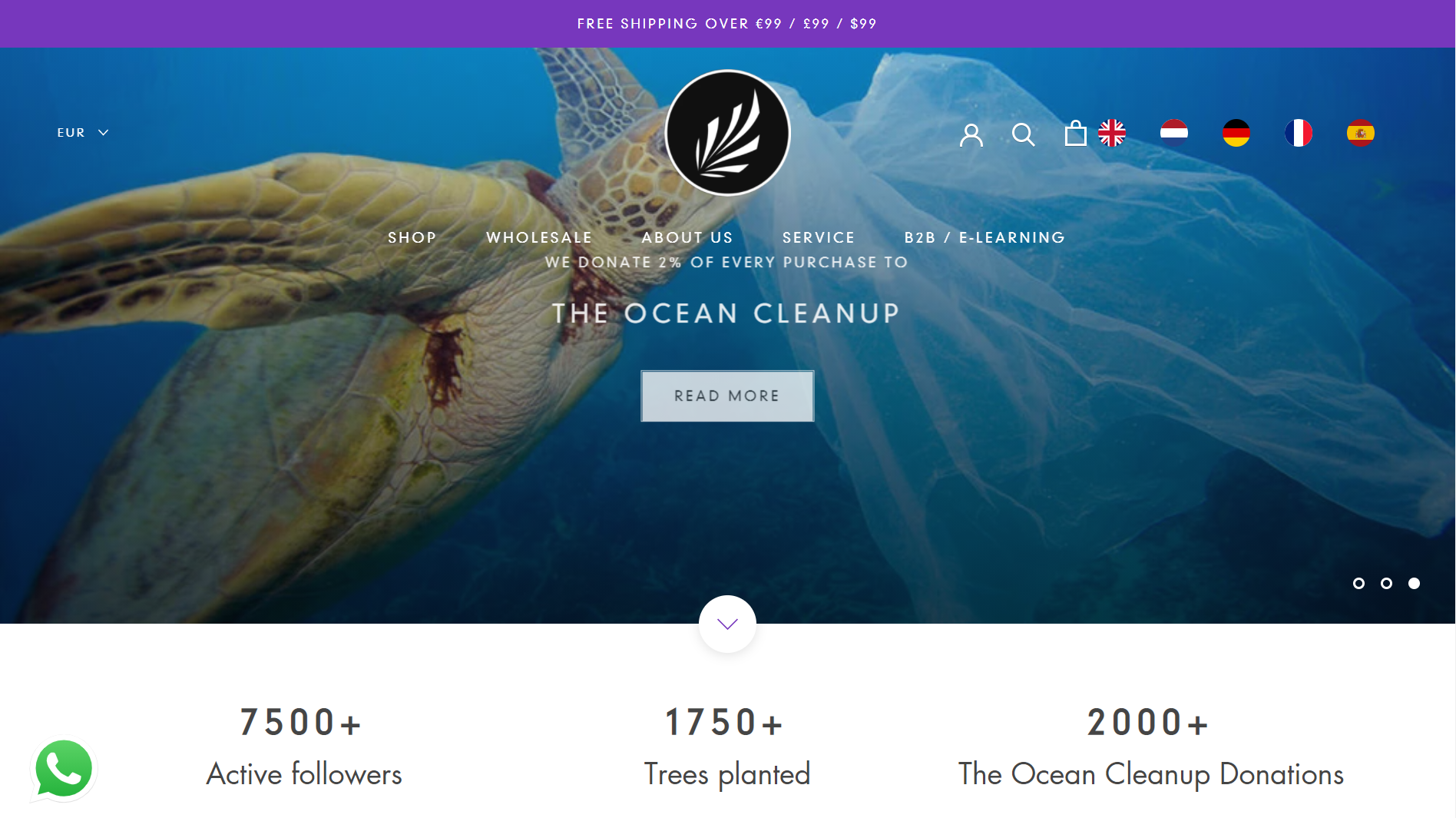Select the Netherlands flag language

[1173, 133]
